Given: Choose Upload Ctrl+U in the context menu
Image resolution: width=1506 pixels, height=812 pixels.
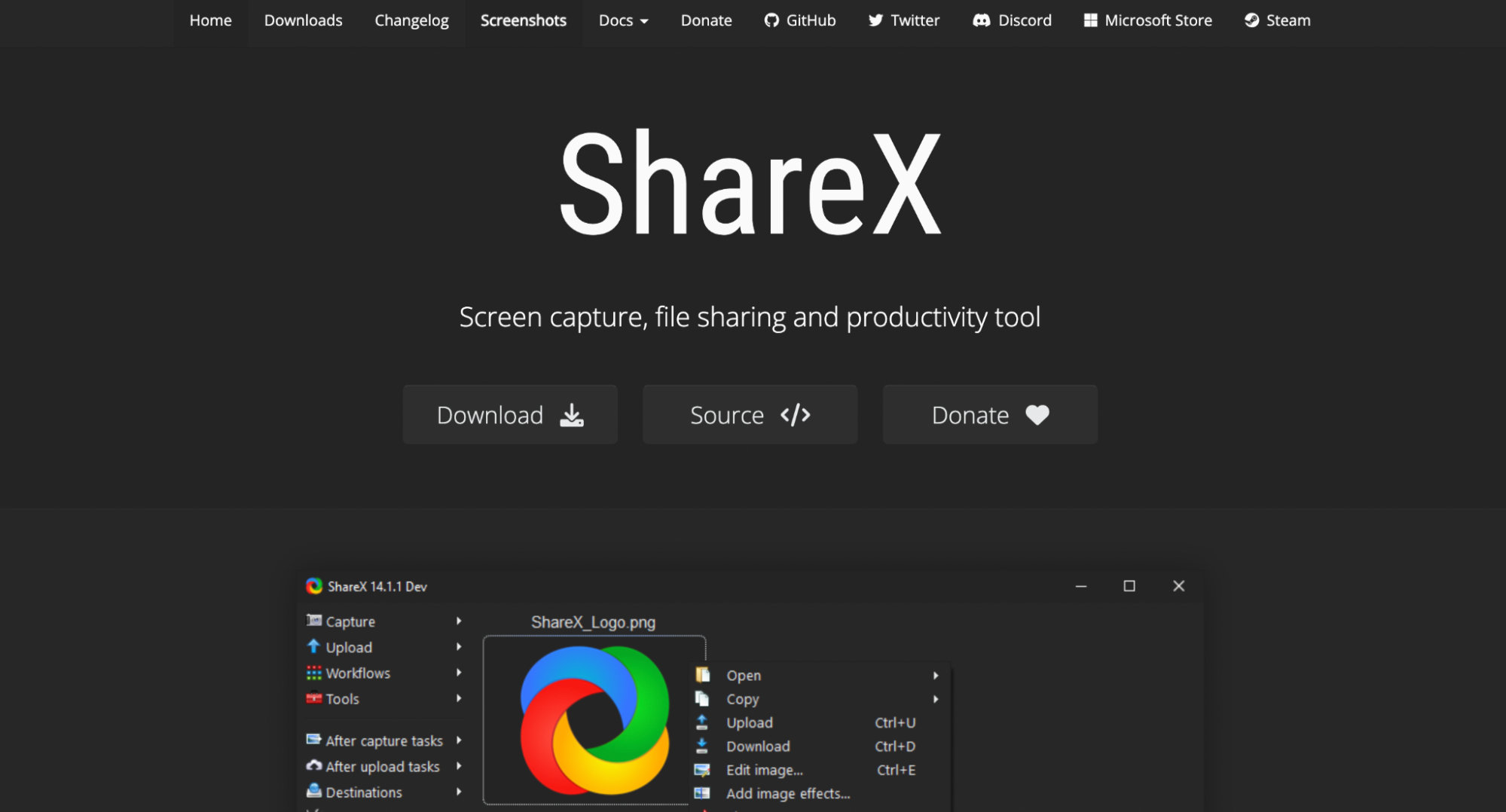Looking at the screenshot, I should 820,722.
